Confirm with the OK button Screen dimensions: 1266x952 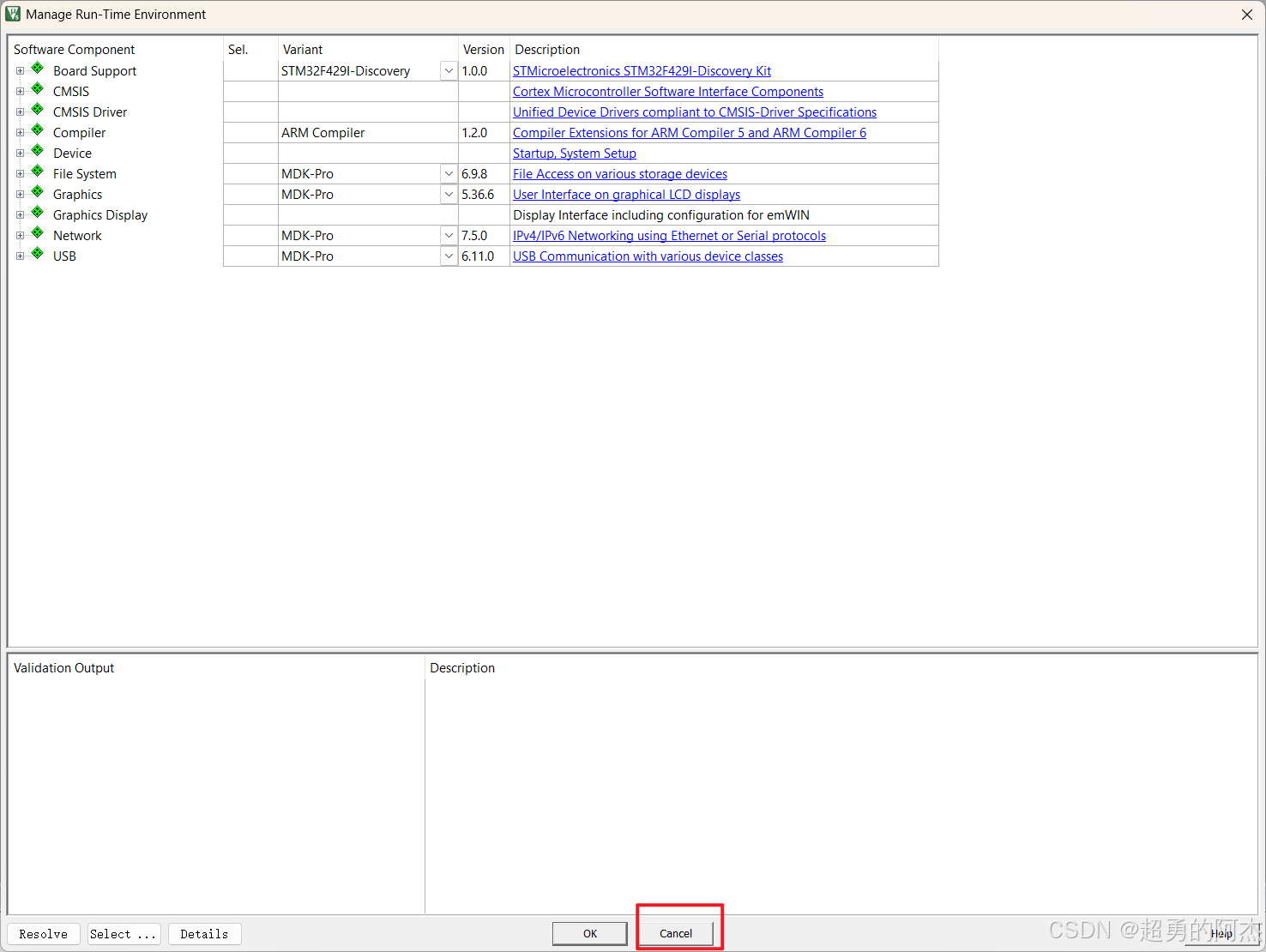tap(590, 934)
